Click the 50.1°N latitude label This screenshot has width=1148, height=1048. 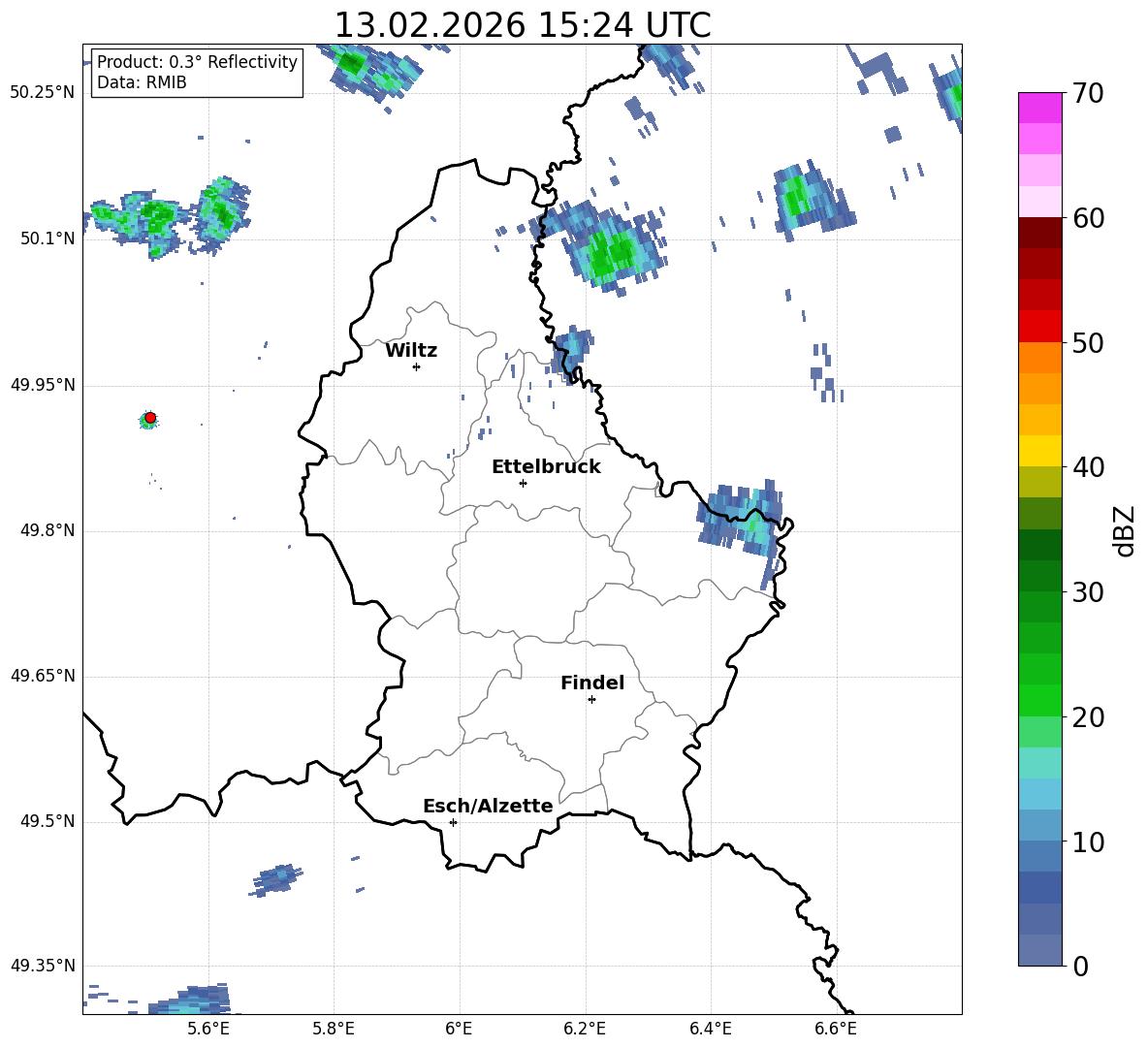tap(48, 238)
